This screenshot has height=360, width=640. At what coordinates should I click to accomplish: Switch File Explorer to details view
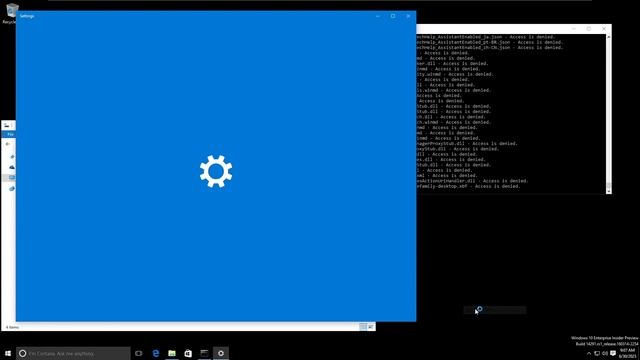pos(363,327)
